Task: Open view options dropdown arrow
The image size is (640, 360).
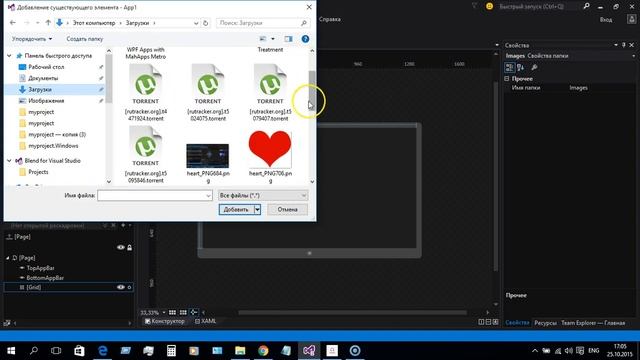Action: (273, 39)
